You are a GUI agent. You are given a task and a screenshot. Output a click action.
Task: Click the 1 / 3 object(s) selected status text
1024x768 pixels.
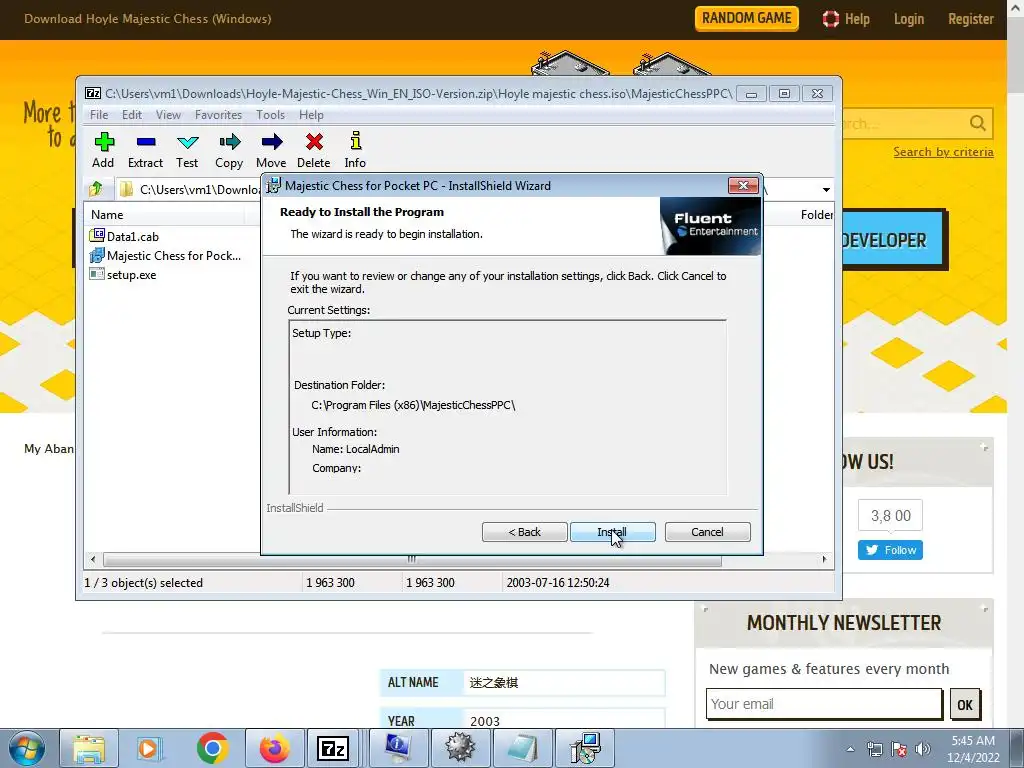144,583
